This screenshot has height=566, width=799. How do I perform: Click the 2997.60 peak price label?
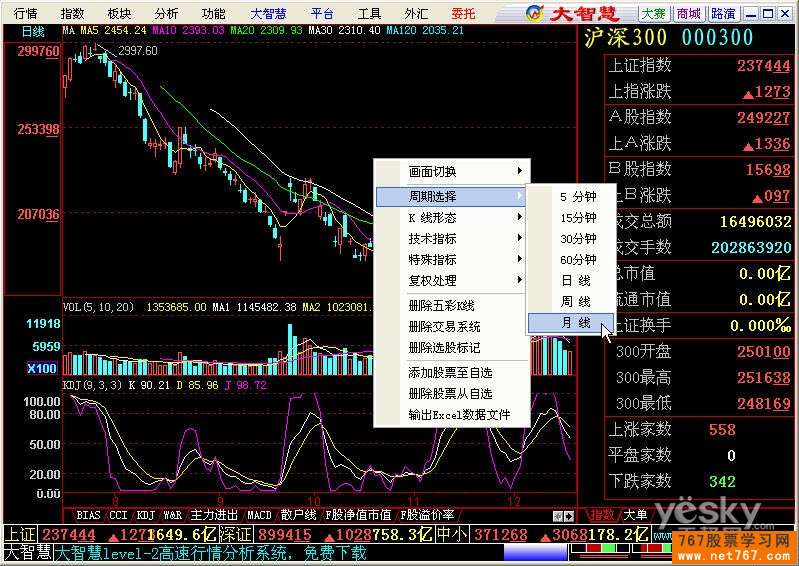point(138,50)
